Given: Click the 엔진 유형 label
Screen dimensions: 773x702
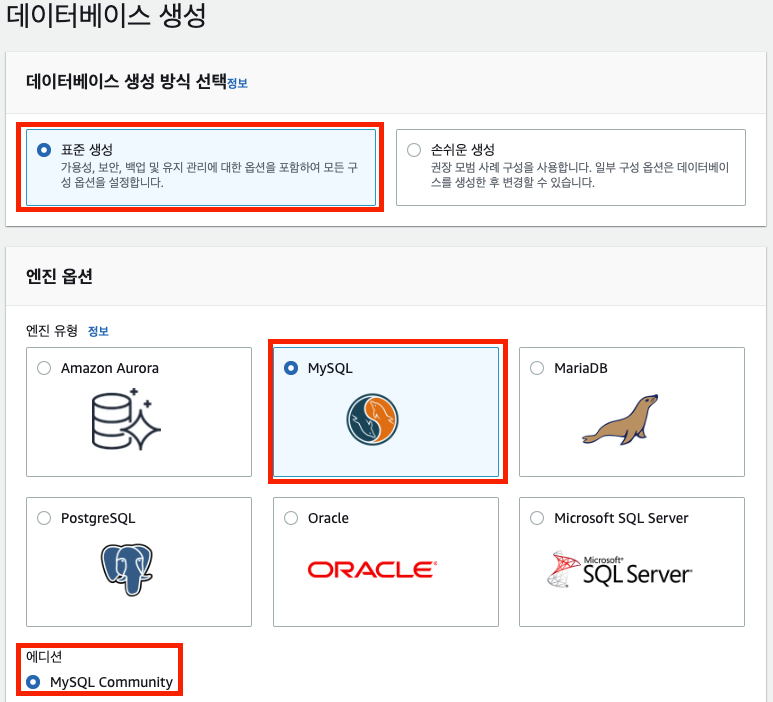Looking at the screenshot, I should pyautogui.click(x=52, y=330).
